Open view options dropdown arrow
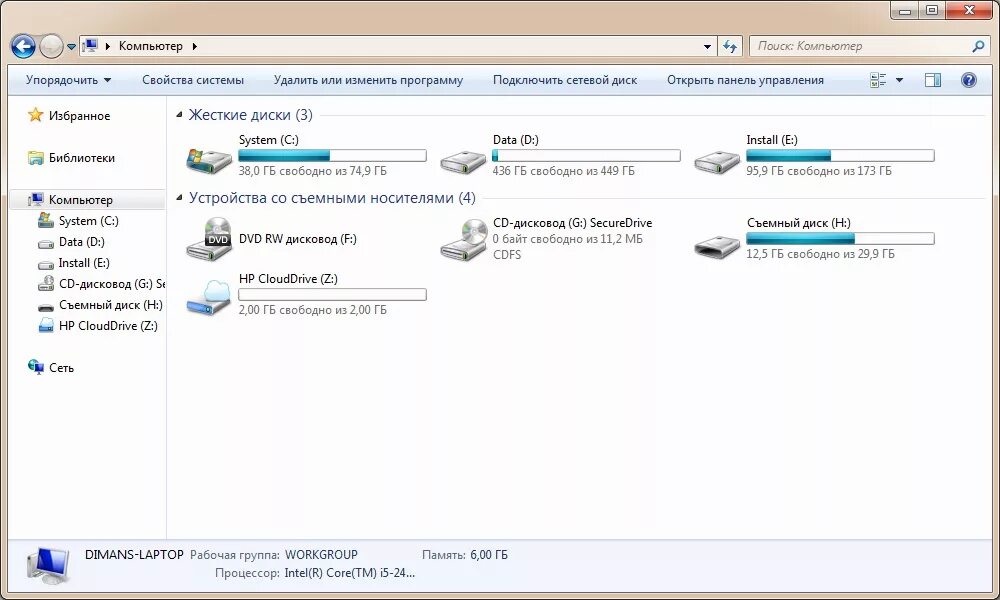This screenshot has width=1000, height=600. click(x=899, y=80)
